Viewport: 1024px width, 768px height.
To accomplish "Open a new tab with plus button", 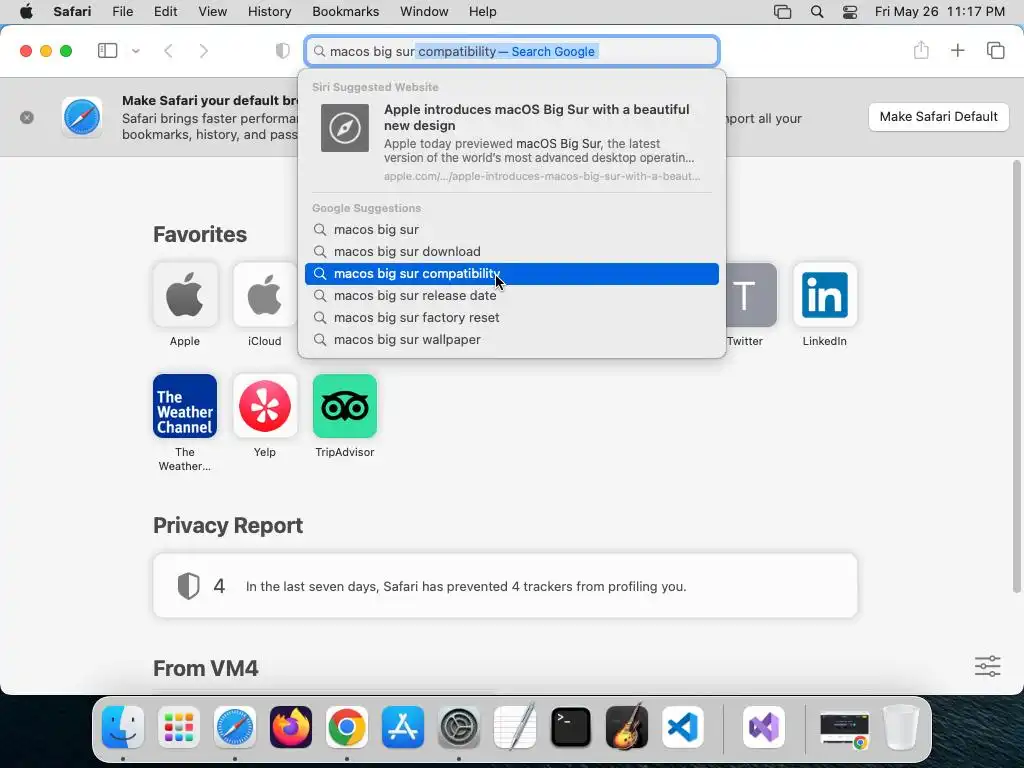I will click(957, 50).
